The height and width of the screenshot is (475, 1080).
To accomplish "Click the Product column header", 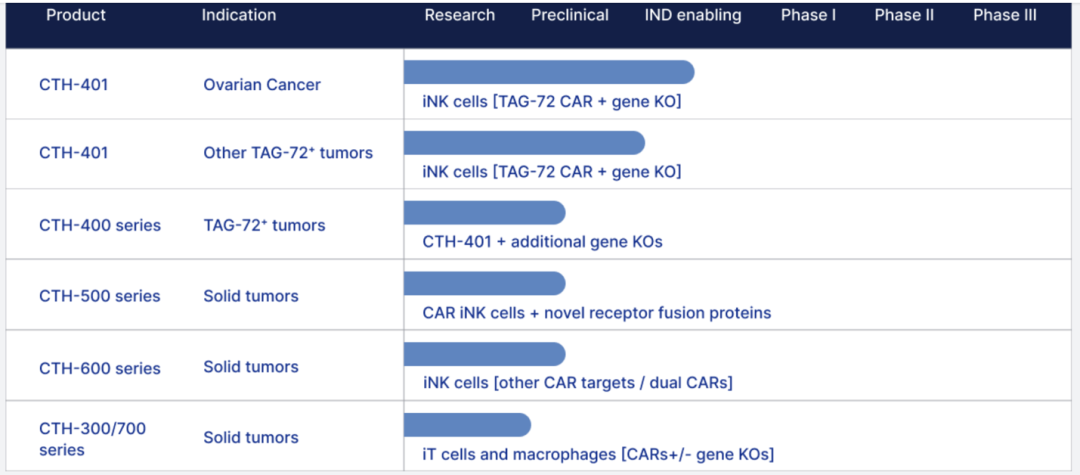I will (76, 15).
